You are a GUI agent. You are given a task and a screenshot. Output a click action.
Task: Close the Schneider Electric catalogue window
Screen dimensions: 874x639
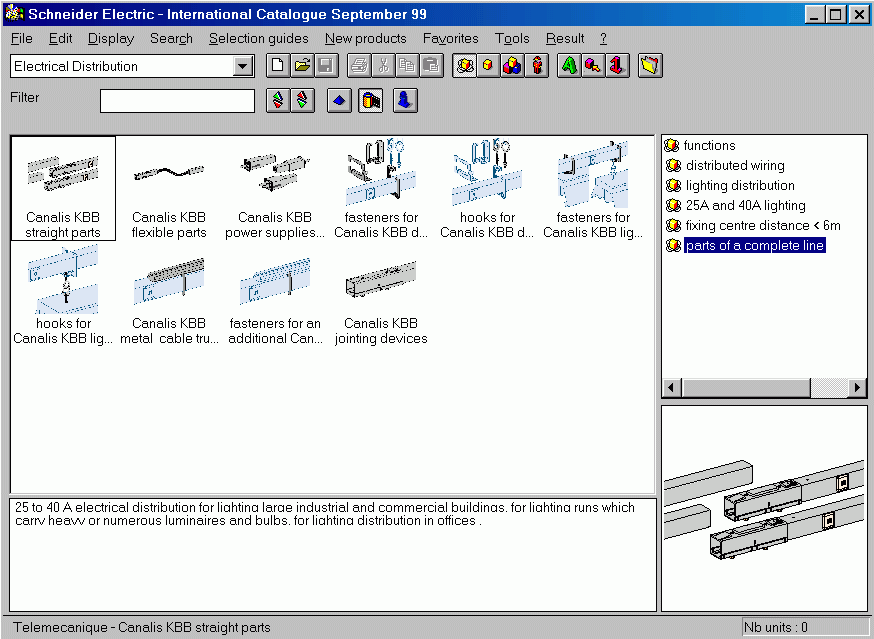pos(859,14)
